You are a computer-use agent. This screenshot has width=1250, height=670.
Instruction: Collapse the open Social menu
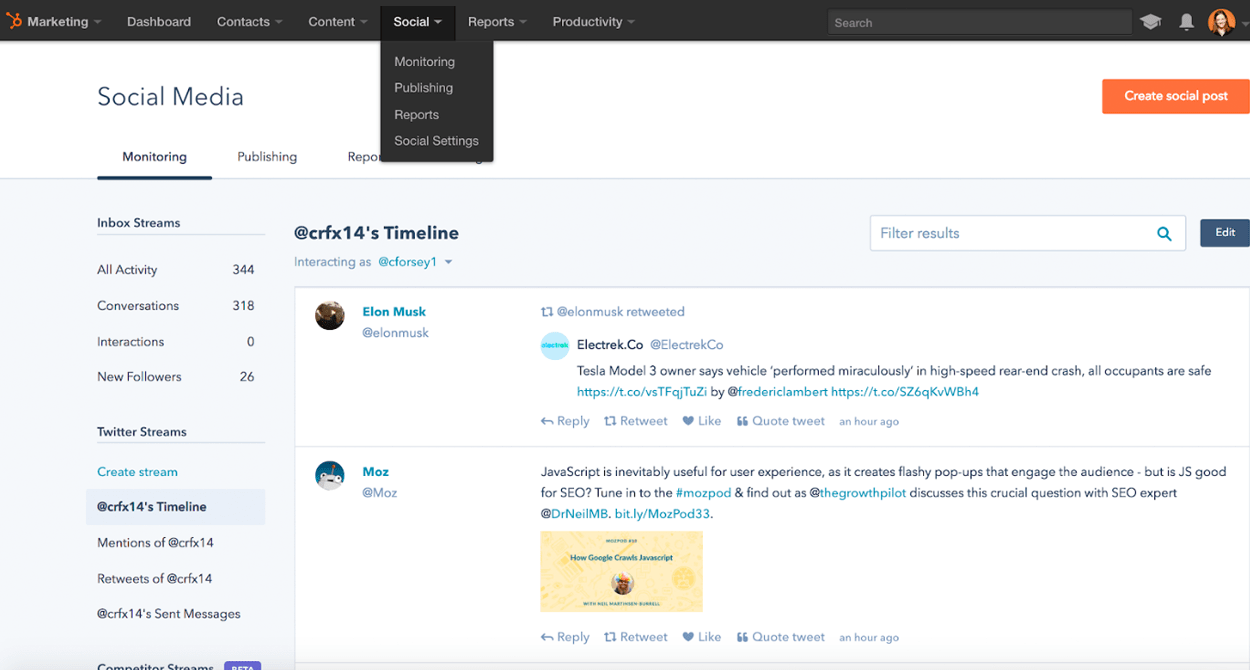click(x=418, y=22)
